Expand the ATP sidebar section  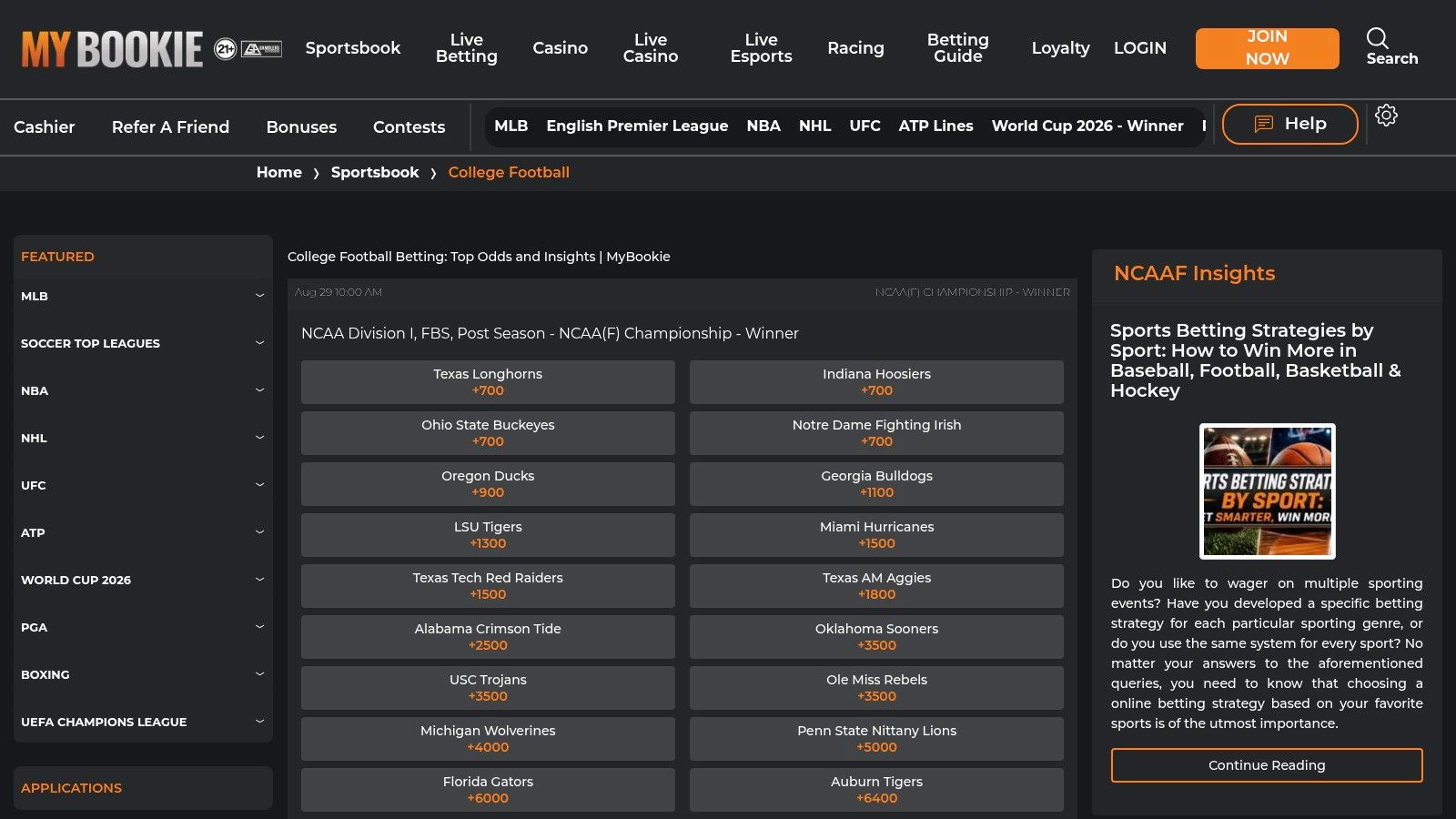coord(143,532)
